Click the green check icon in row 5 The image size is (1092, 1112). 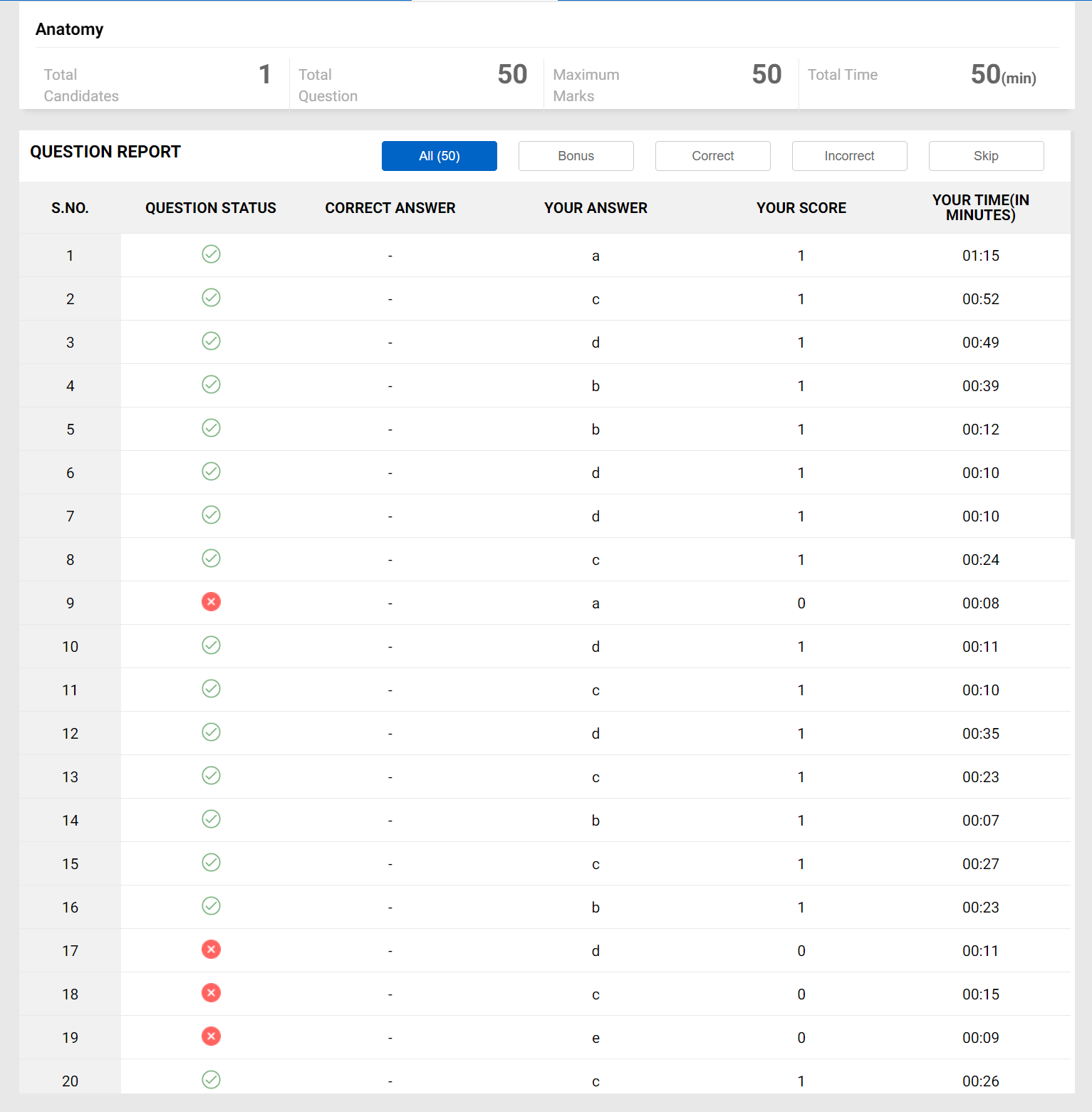pyautogui.click(x=211, y=428)
